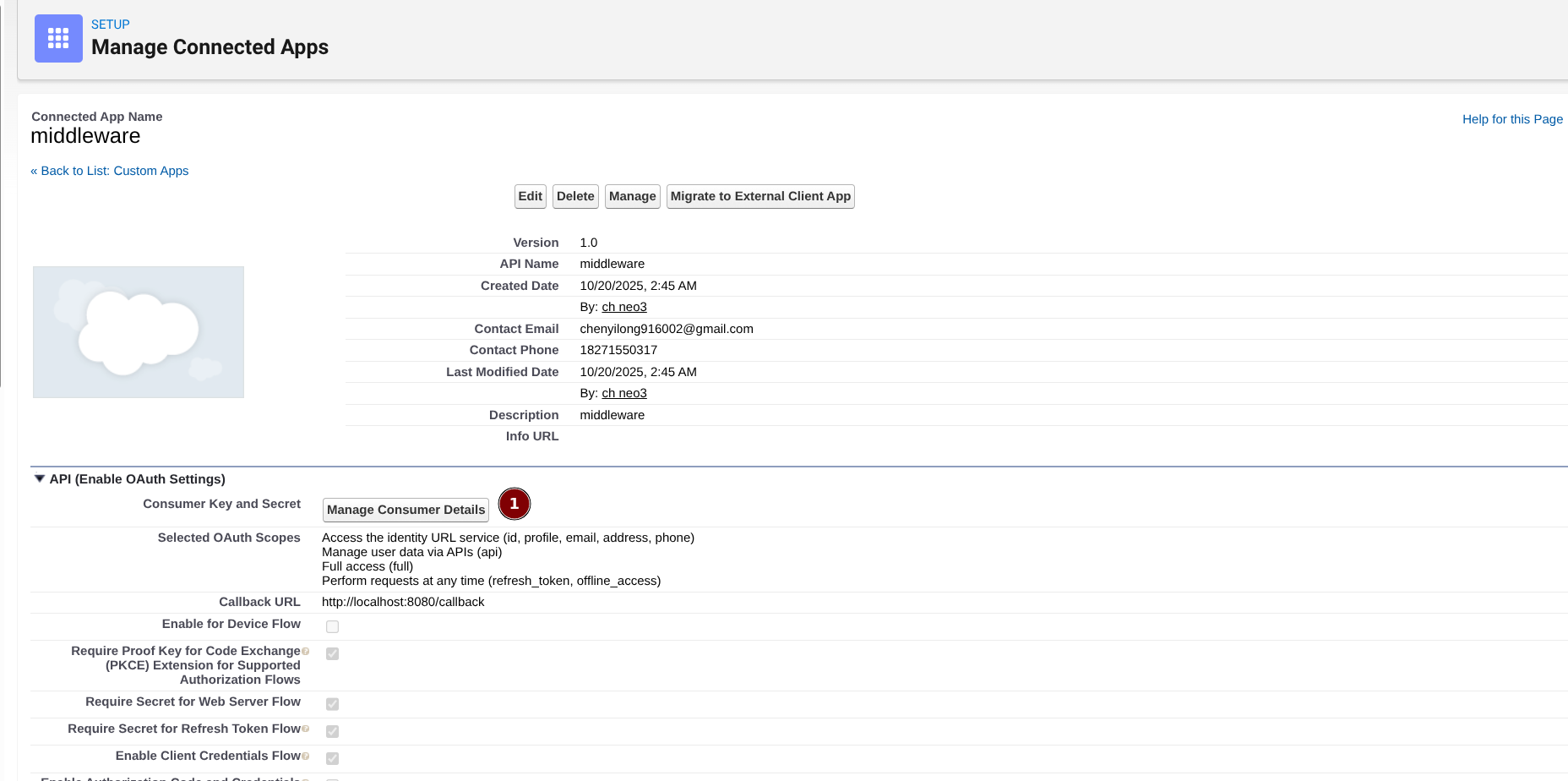Image resolution: width=1568 pixels, height=781 pixels.
Task: Go back to List: Custom Apps
Action: click(110, 171)
